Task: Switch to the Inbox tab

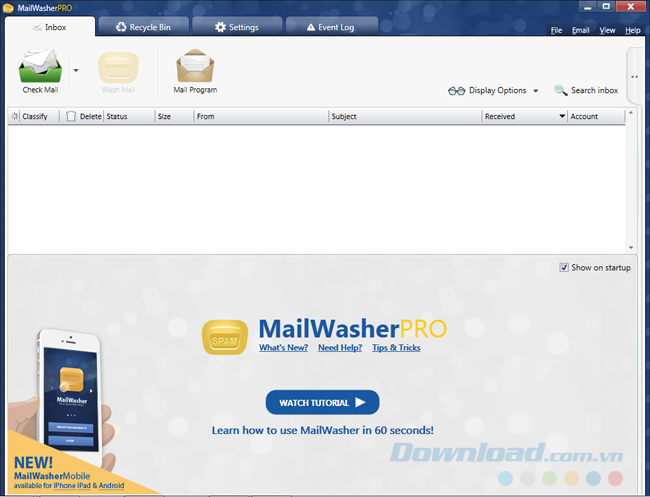Action: (50, 27)
